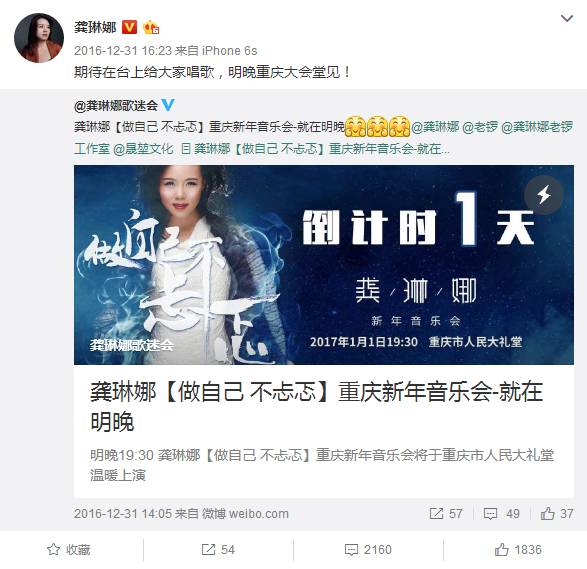Like this post with 1836 likes
The width and height of the screenshot is (587, 569).
coord(518,550)
